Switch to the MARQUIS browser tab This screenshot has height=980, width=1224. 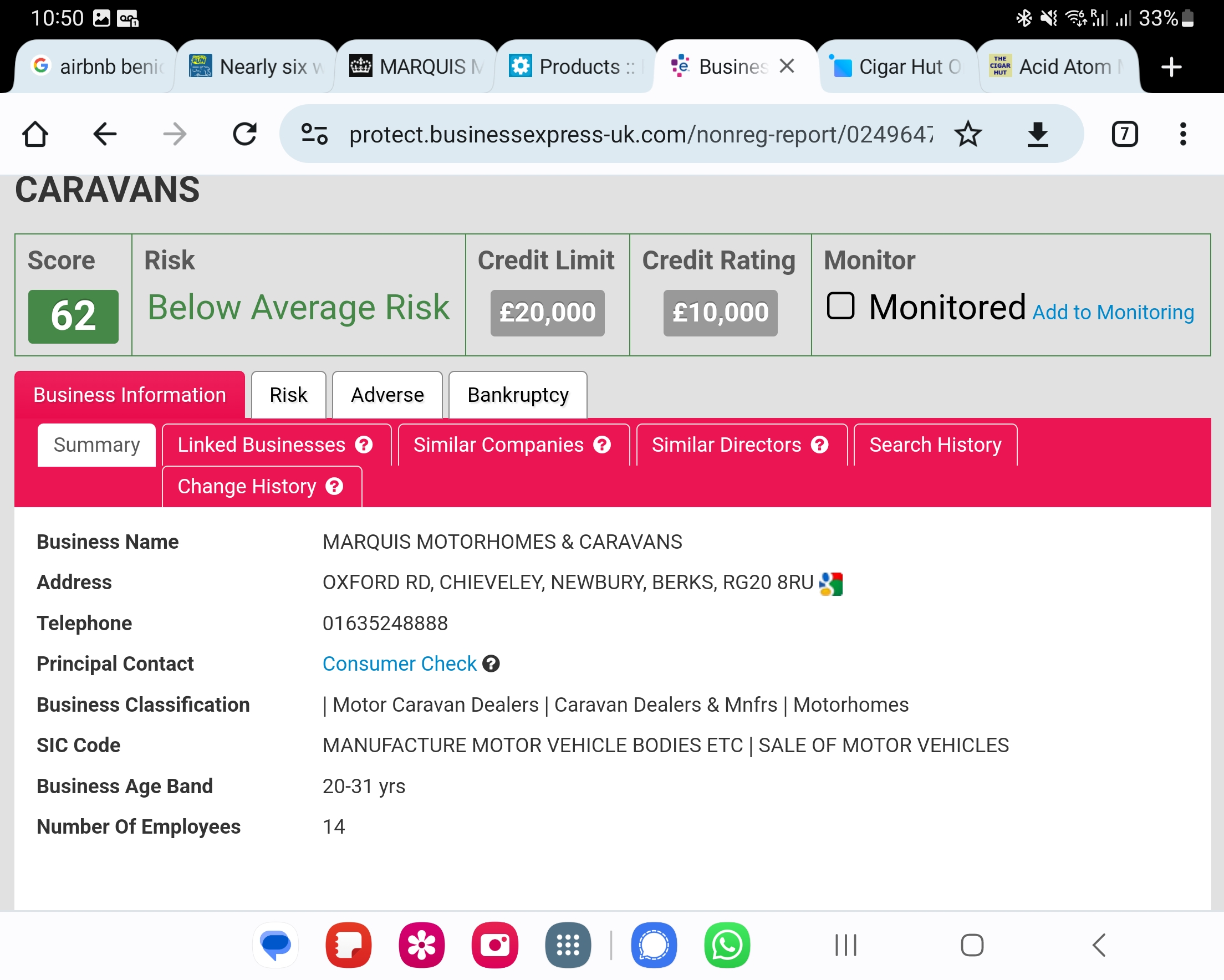[416, 67]
